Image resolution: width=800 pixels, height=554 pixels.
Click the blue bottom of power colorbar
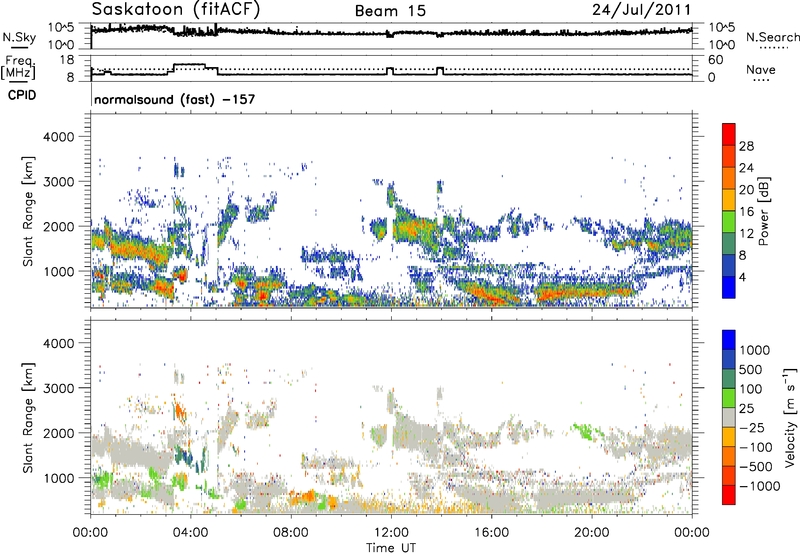(729, 287)
